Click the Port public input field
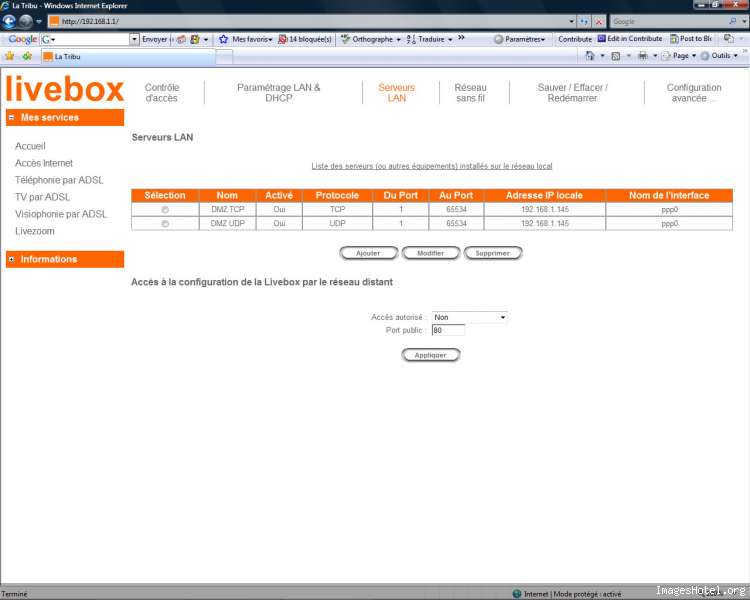 click(x=448, y=330)
